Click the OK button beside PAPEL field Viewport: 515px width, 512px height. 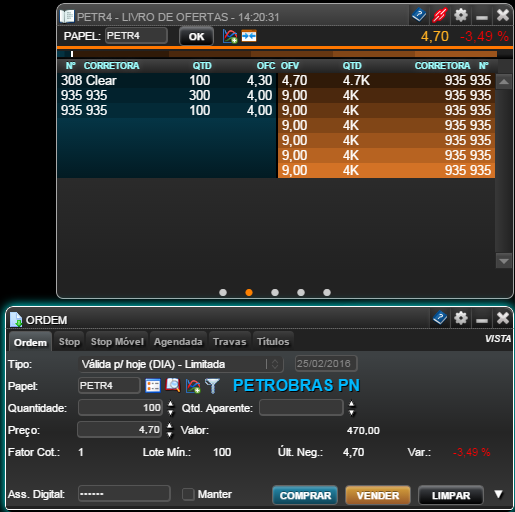click(x=196, y=36)
